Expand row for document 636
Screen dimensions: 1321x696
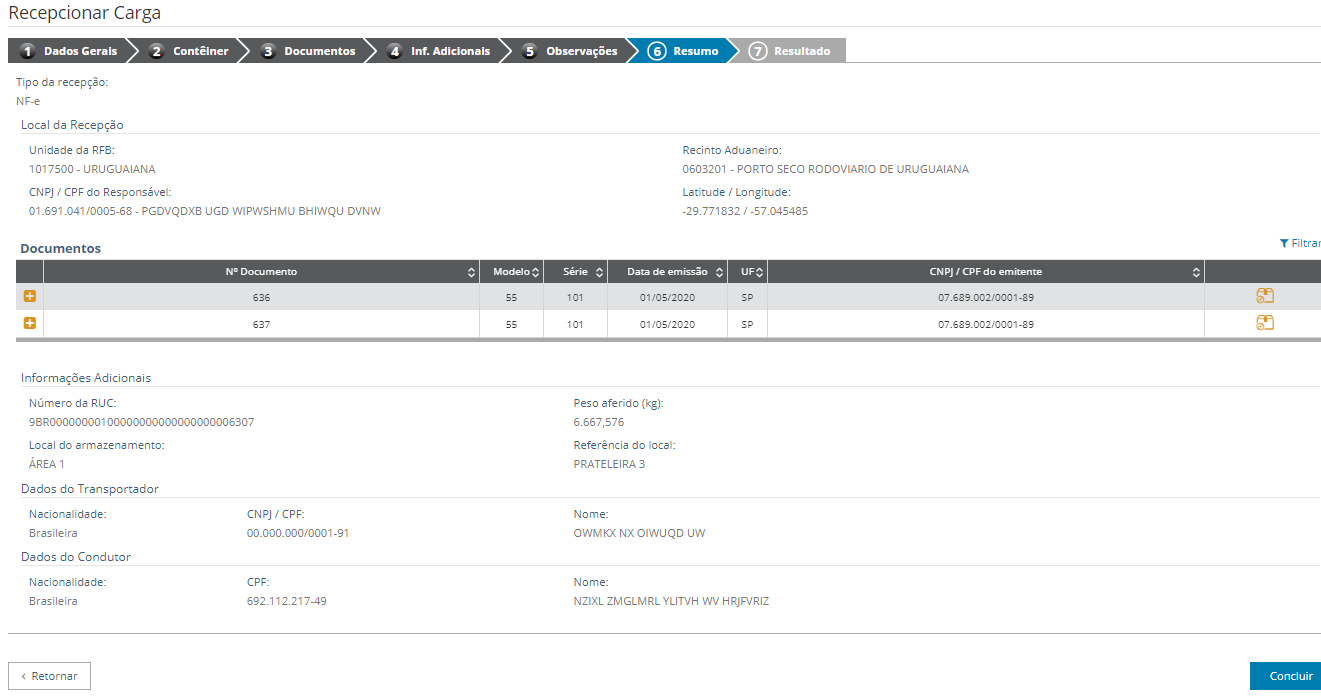pos(30,297)
